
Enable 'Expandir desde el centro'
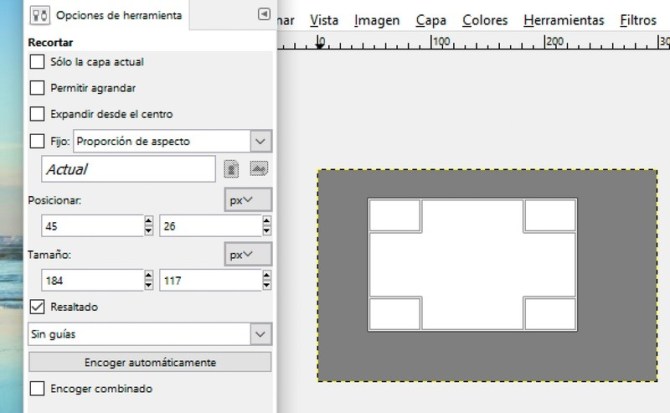[x=38, y=114]
